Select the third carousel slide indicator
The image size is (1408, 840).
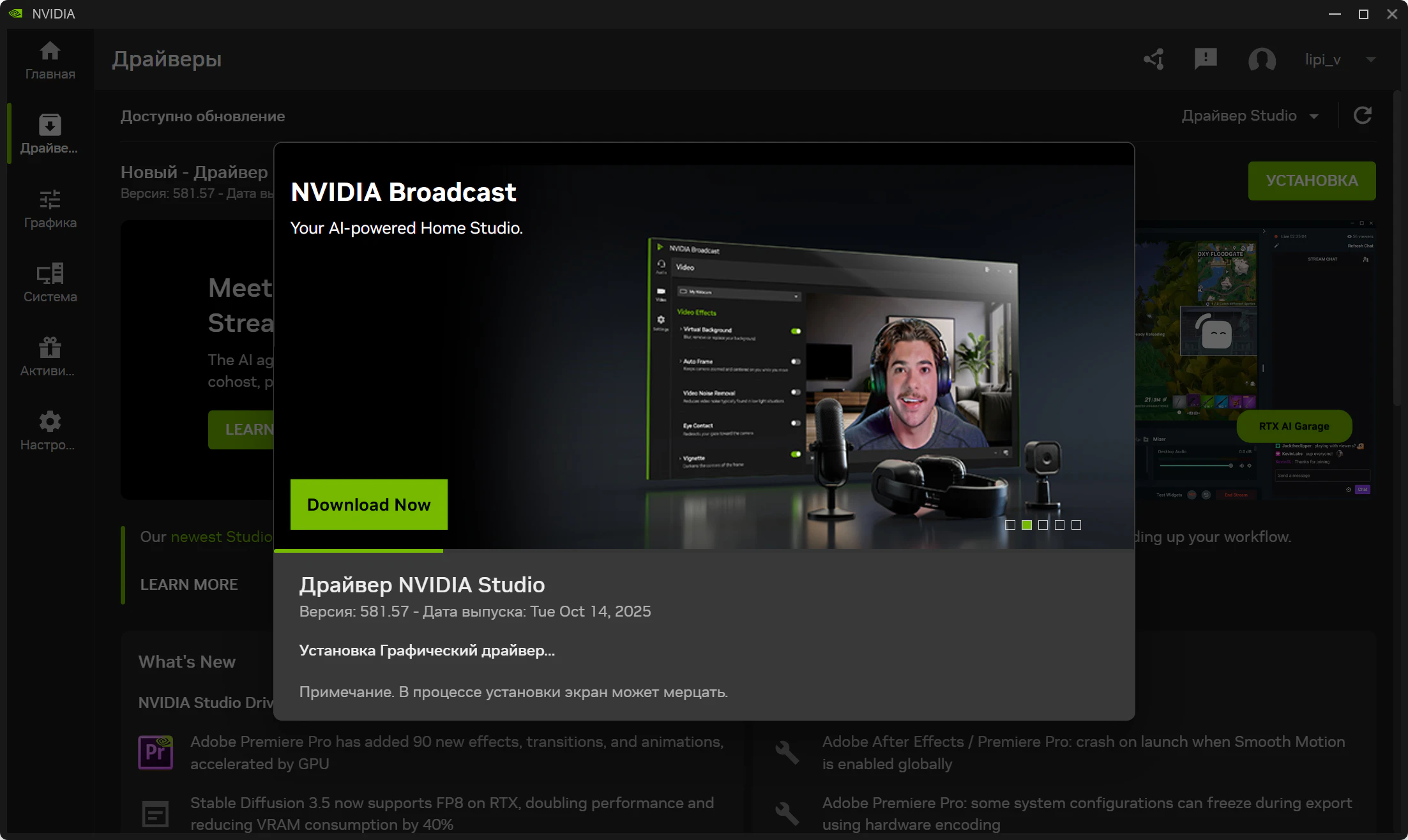(x=1043, y=525)
